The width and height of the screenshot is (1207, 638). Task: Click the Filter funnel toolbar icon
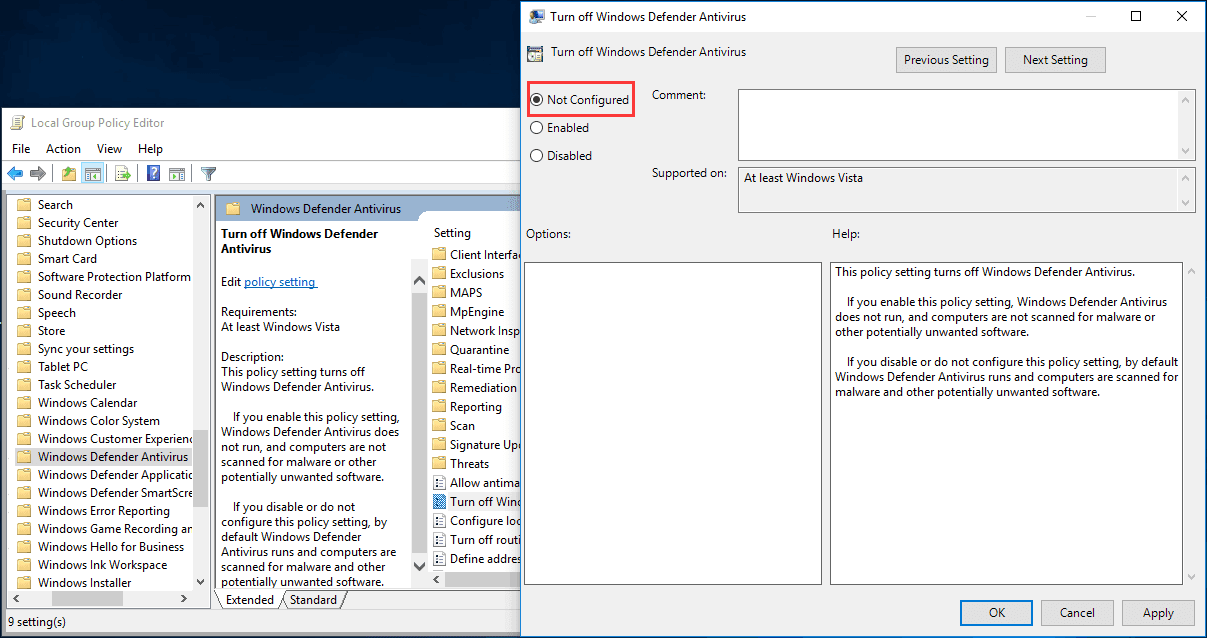point(209,174)
